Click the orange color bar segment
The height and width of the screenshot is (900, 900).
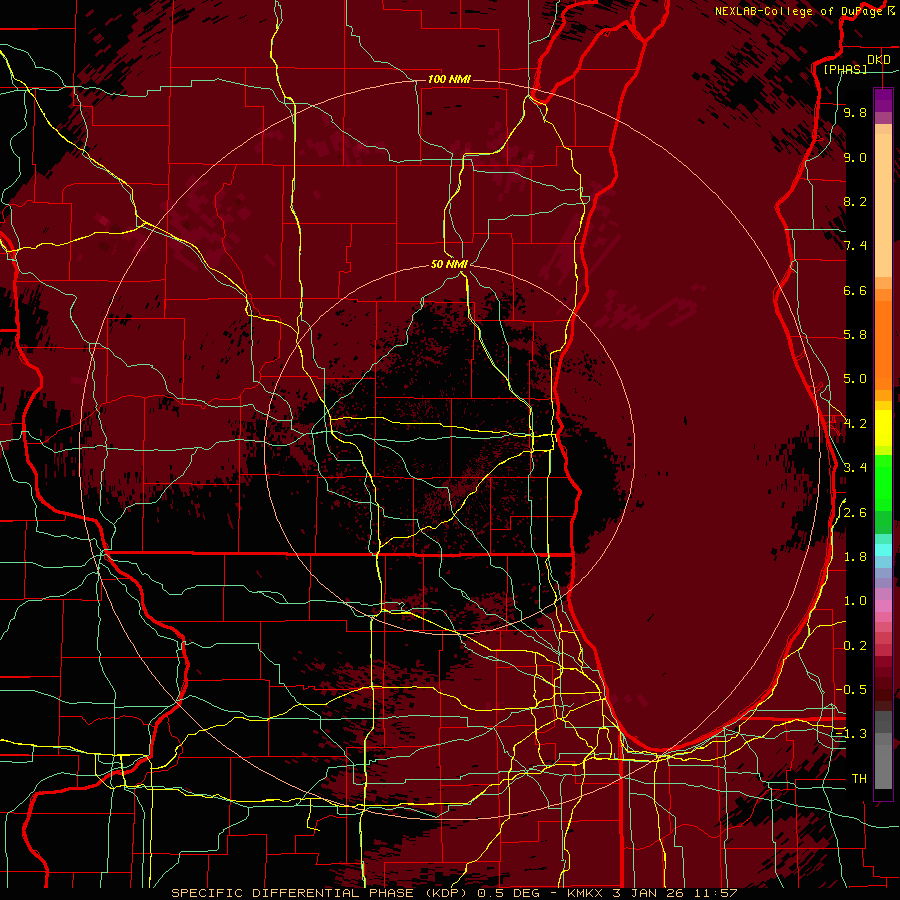(x=883, y=345)
